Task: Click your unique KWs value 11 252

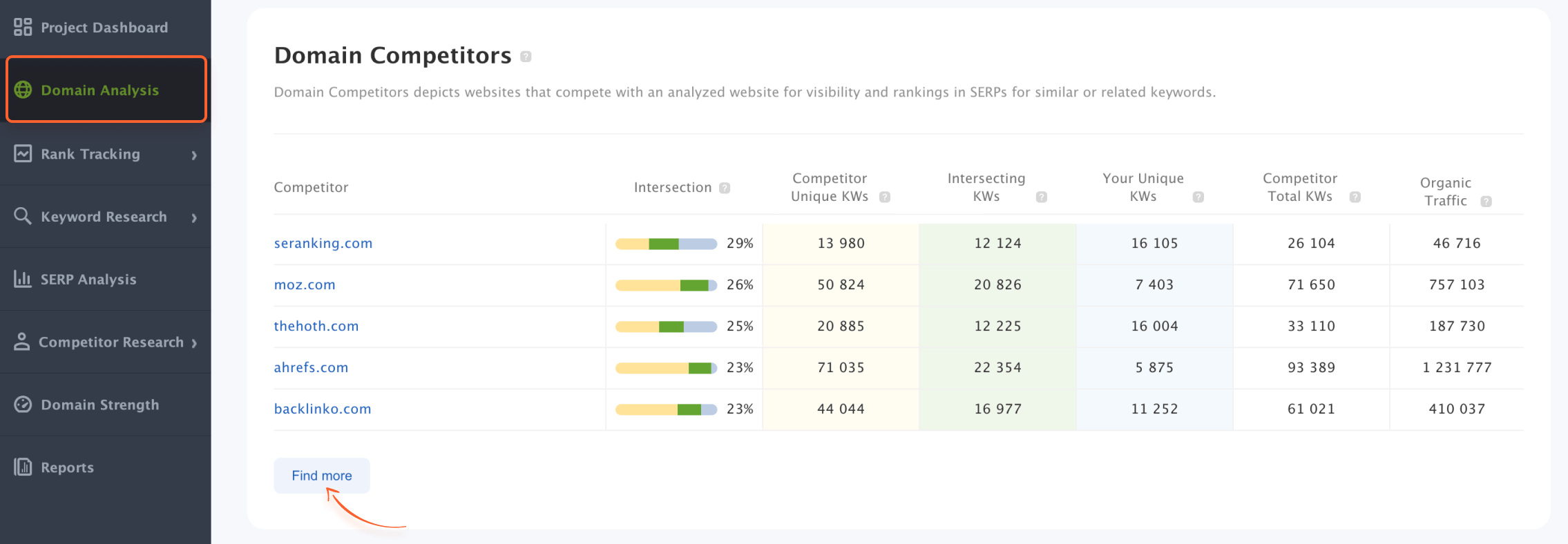Action: pyautogui.click(x=1154, y=409)
